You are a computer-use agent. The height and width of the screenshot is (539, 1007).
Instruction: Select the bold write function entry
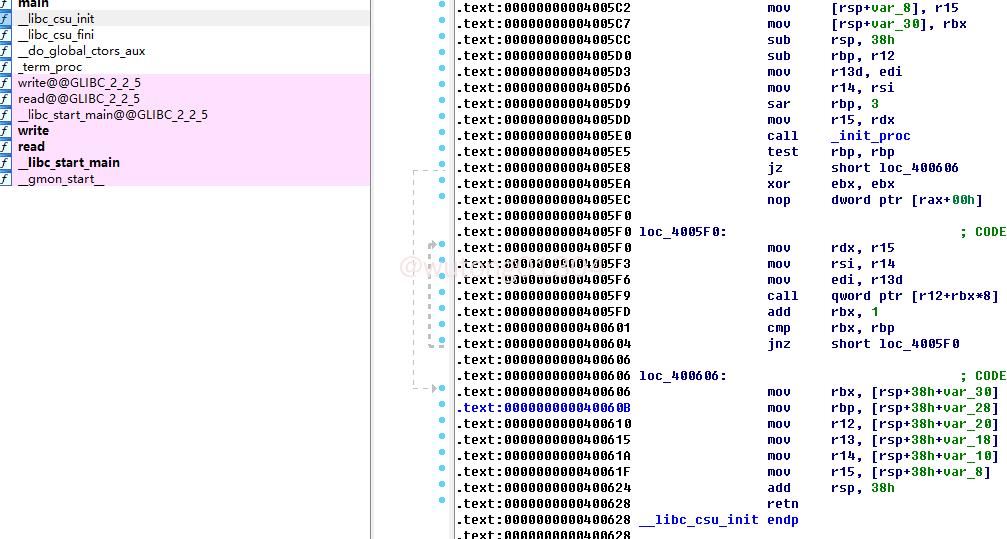pyautogui.click(x=33, y=131)
